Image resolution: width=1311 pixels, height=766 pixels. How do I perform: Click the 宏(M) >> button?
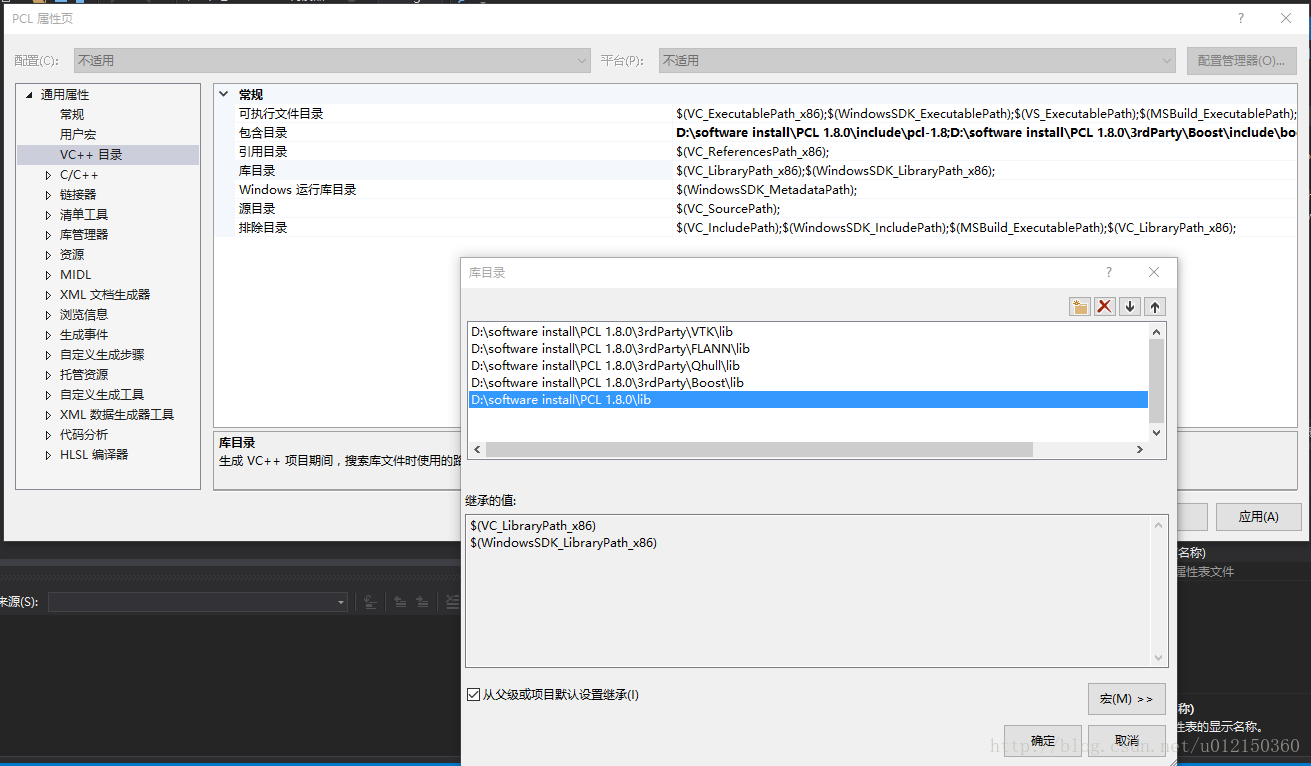[1126, 699]
